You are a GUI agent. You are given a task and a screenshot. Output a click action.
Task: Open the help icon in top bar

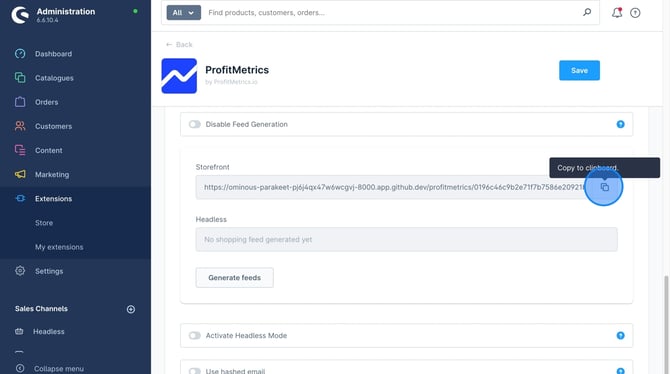coord(635,13)
